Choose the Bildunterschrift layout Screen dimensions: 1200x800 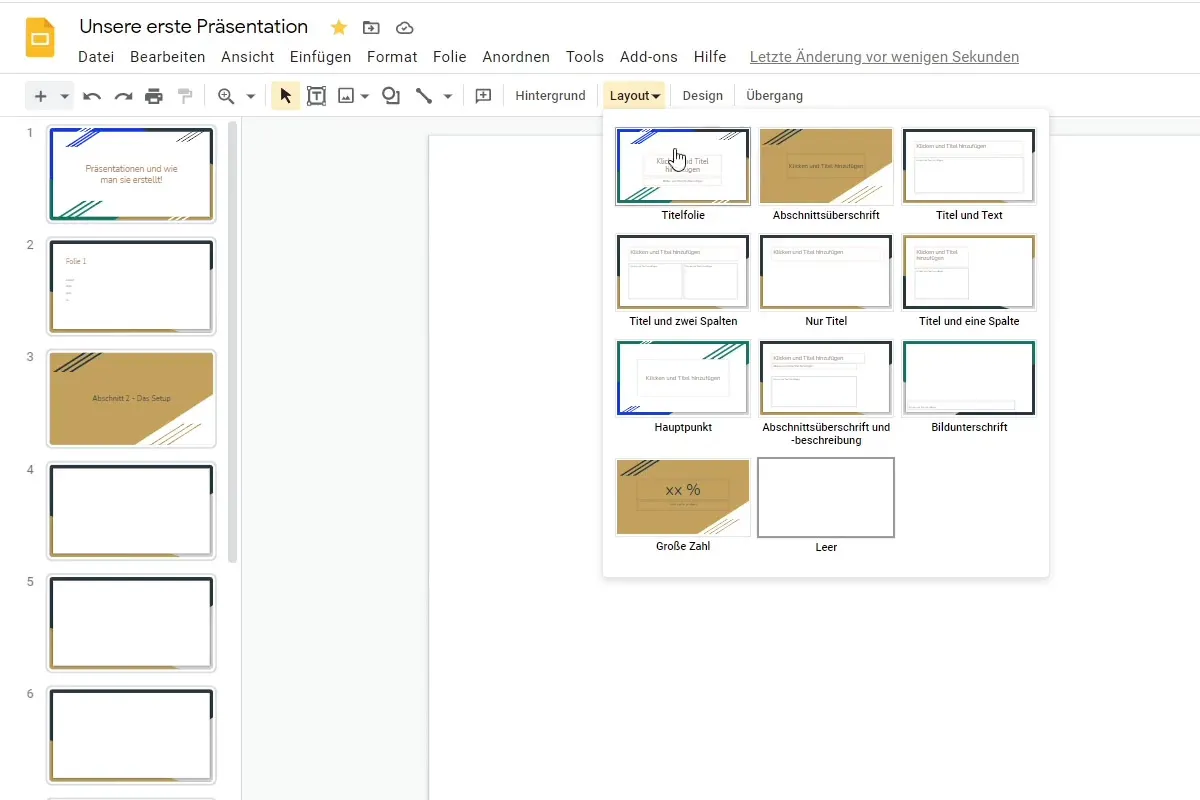[x=969, y=378]
